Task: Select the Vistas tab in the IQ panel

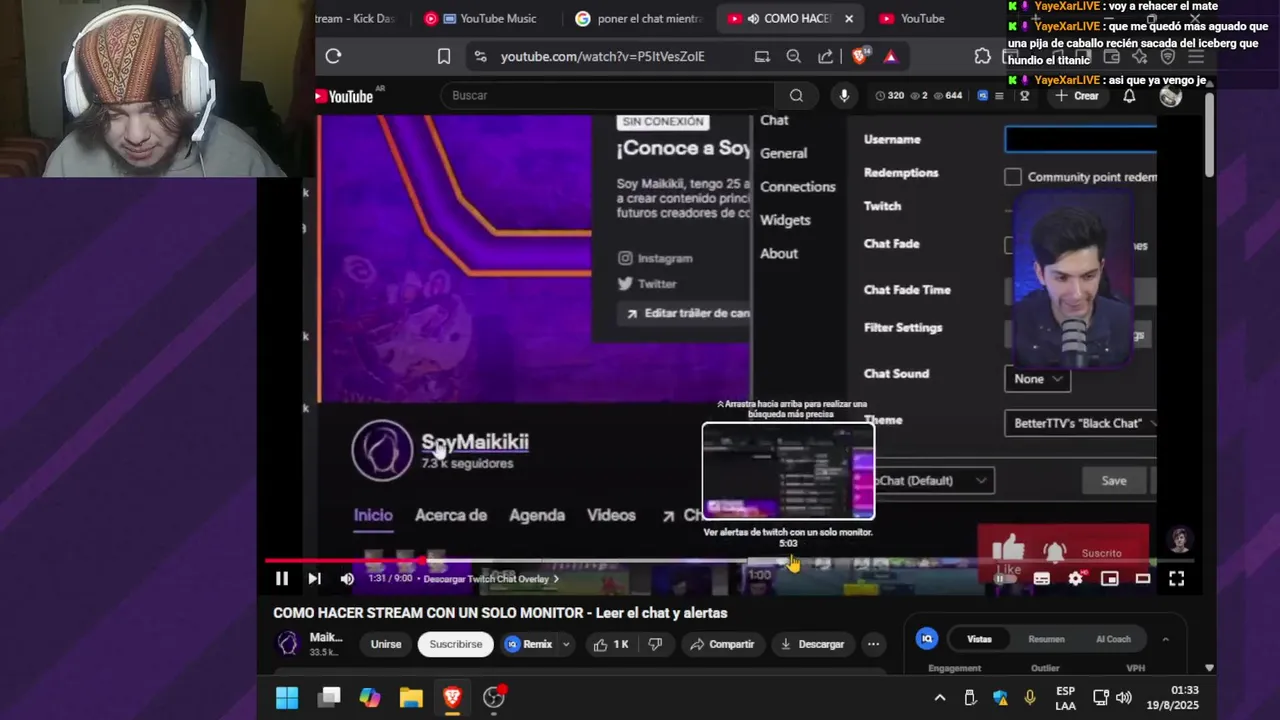Action: point(979,639)
